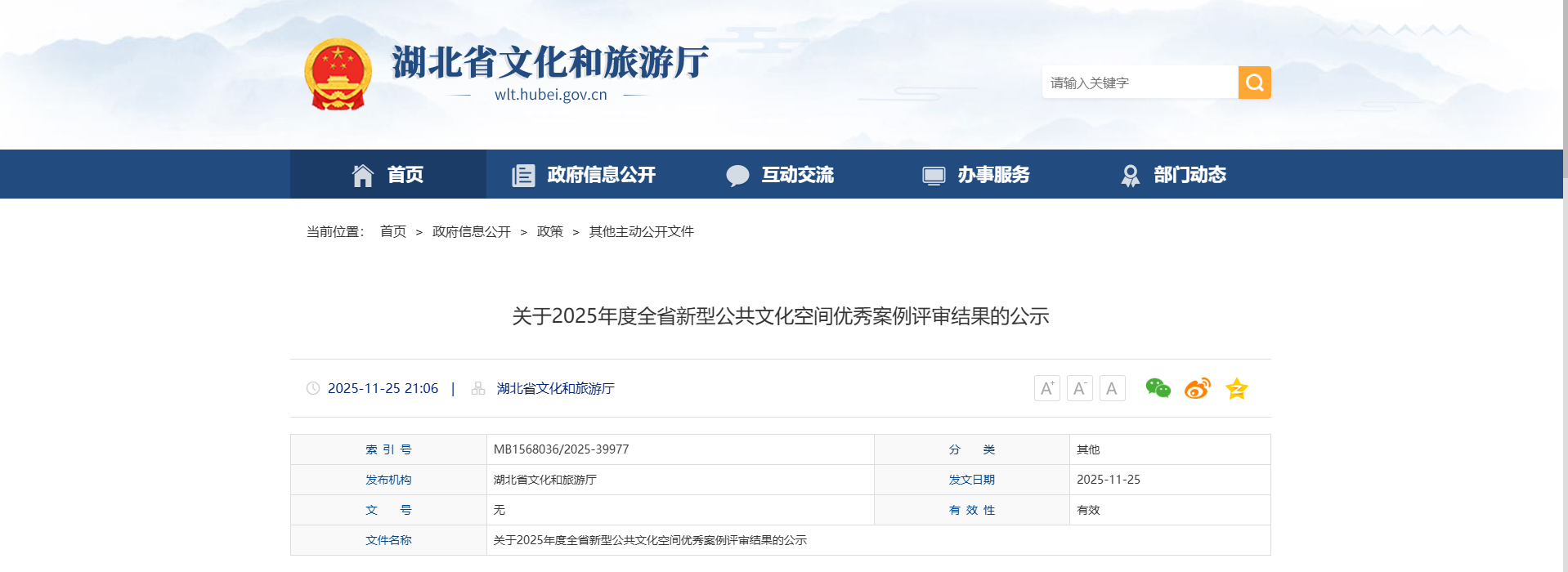Click 首页 in the breadcrumb trail

393,232
